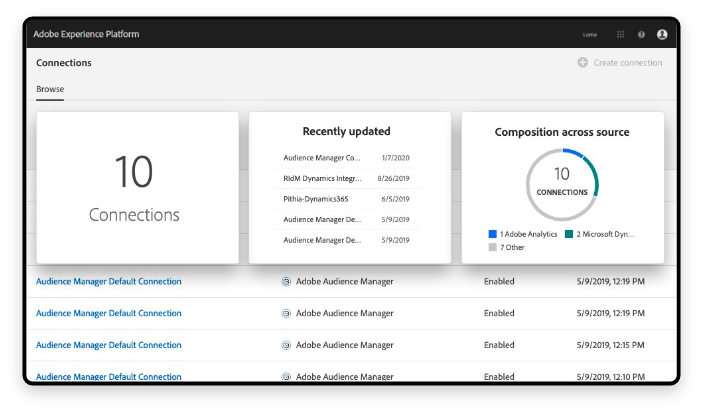The height and width of the screenshot is (414, 703).
Task: Click the Connections page heading
Action: coord(64,63)
